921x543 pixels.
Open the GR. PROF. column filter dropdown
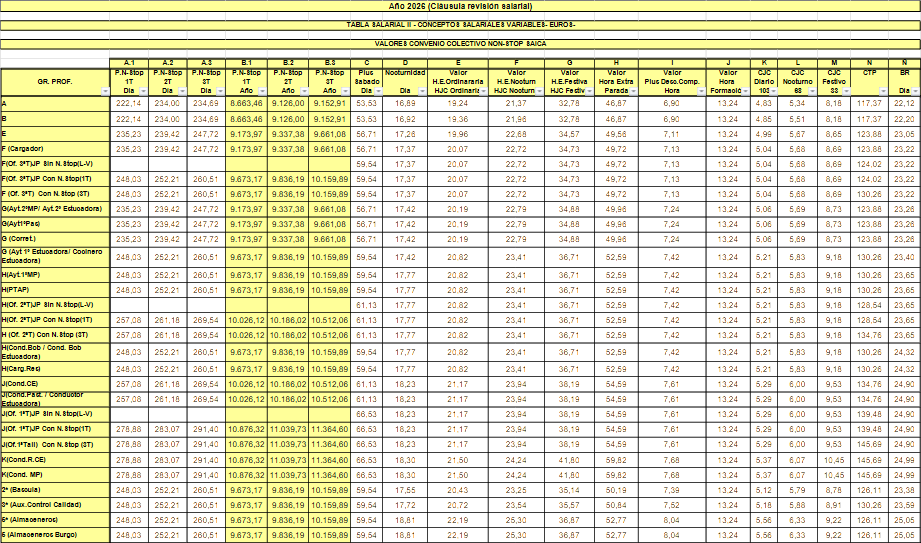tap(104, 91)
